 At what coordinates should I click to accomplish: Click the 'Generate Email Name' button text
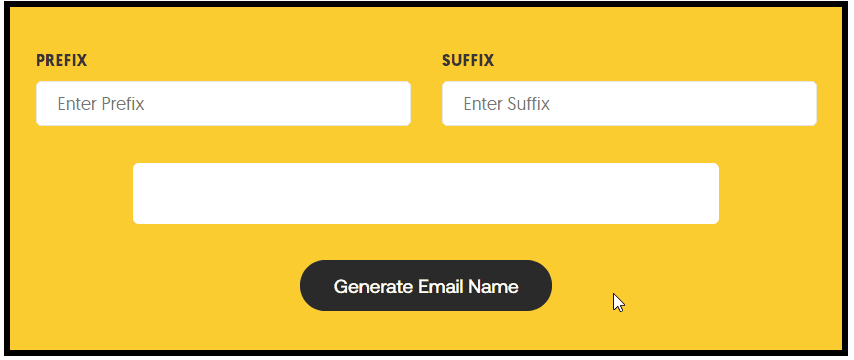click(426, 286)
